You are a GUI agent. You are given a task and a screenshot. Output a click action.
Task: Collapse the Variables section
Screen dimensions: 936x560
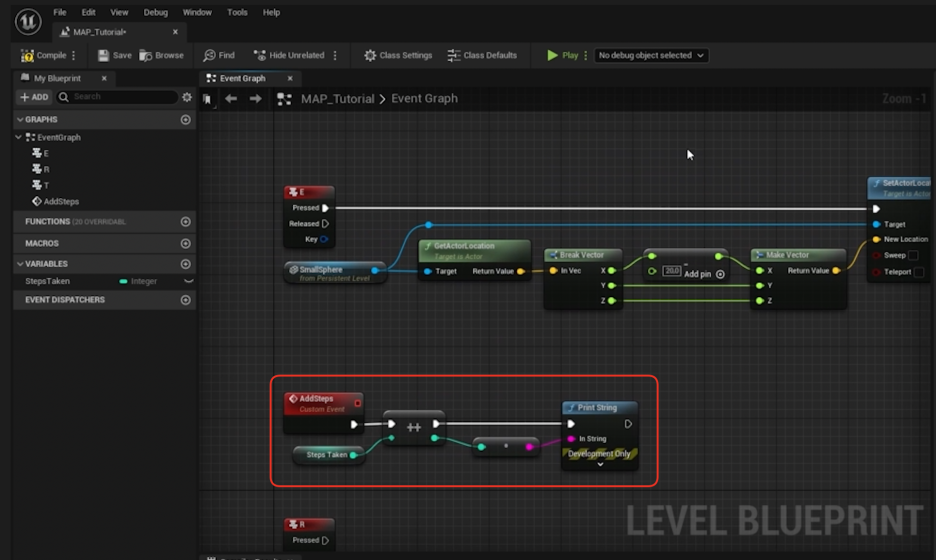pyautogui.click(x=20, y=264)
